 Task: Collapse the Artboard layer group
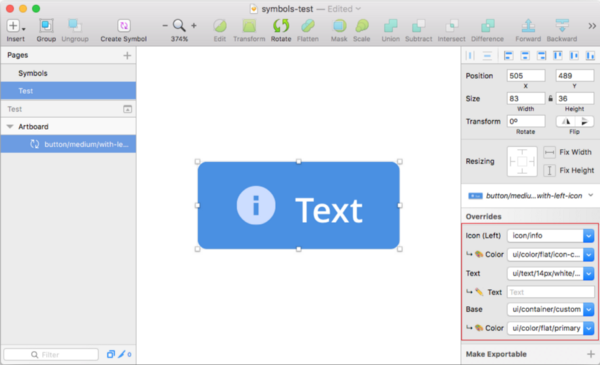[10, 127]
